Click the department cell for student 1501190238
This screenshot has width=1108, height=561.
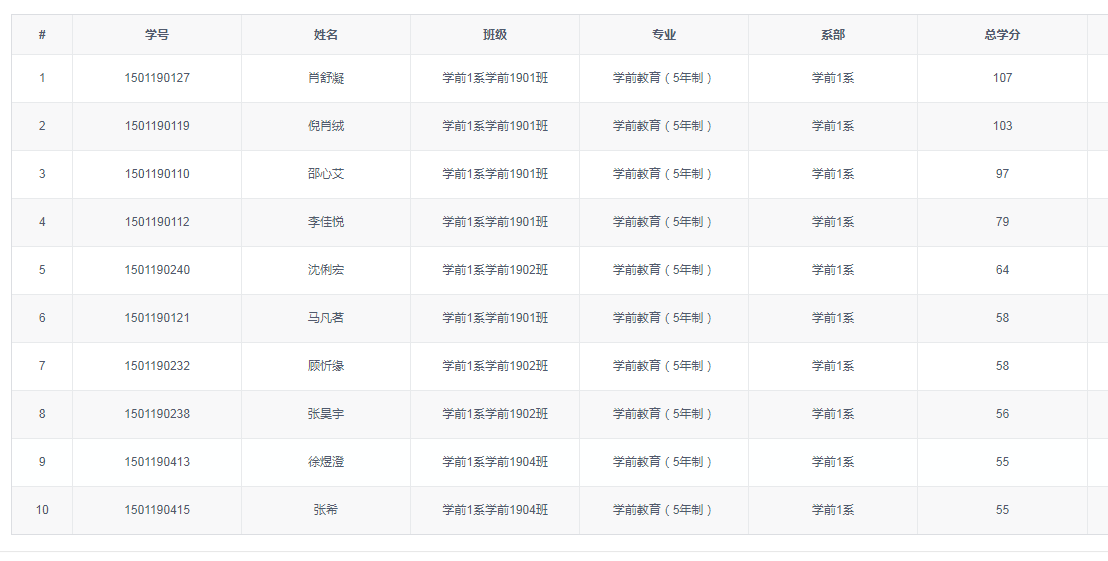(833, 414)
